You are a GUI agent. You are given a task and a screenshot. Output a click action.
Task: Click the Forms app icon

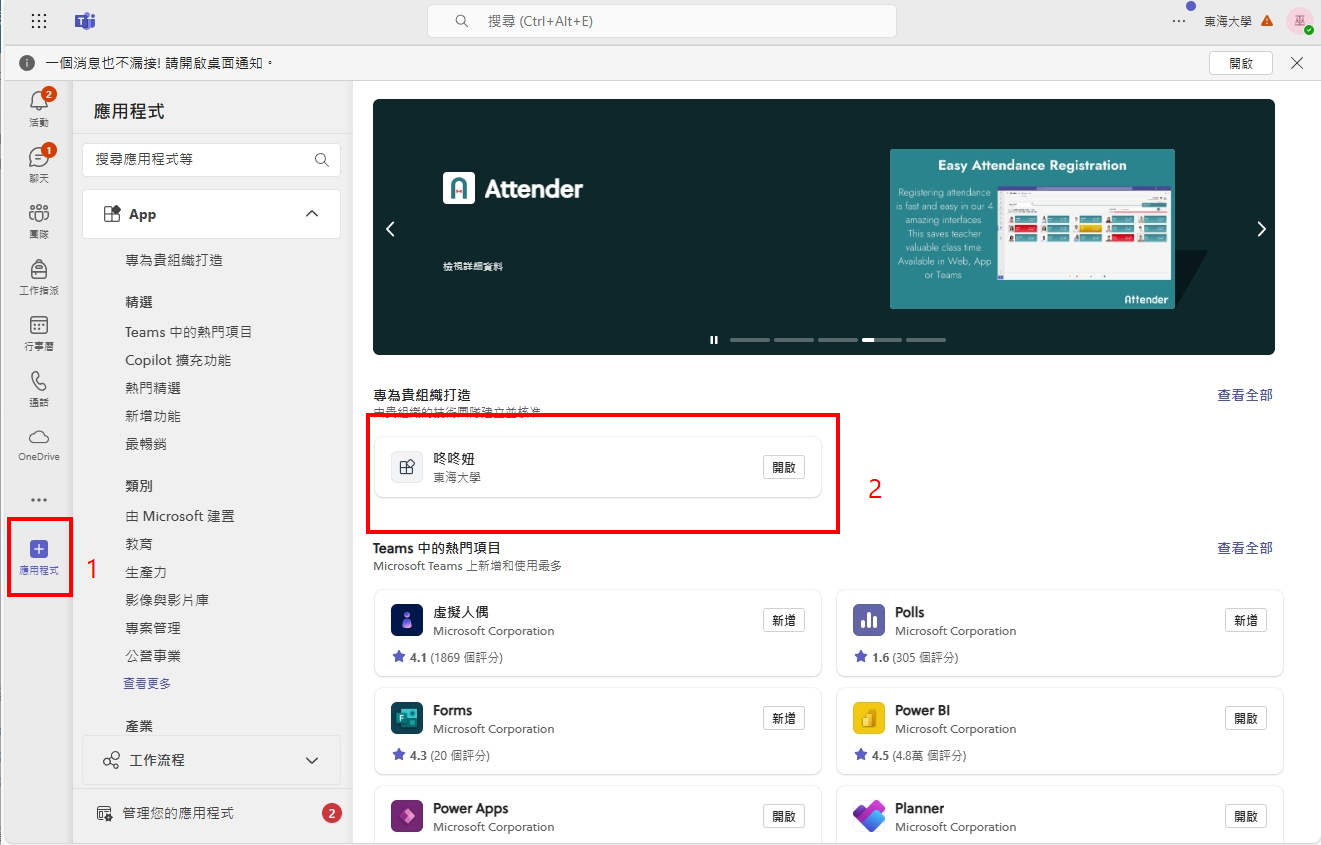click(407, 718)
